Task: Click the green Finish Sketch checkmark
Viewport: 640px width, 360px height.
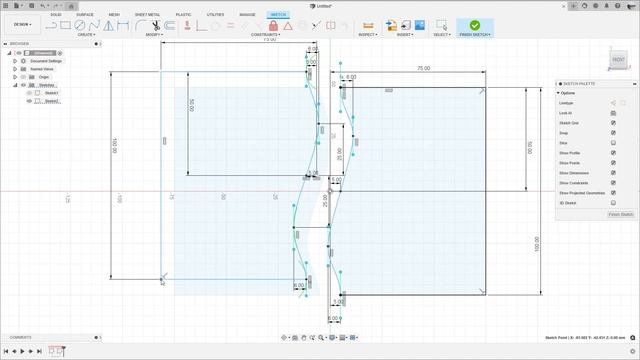Action: [475, 25]
